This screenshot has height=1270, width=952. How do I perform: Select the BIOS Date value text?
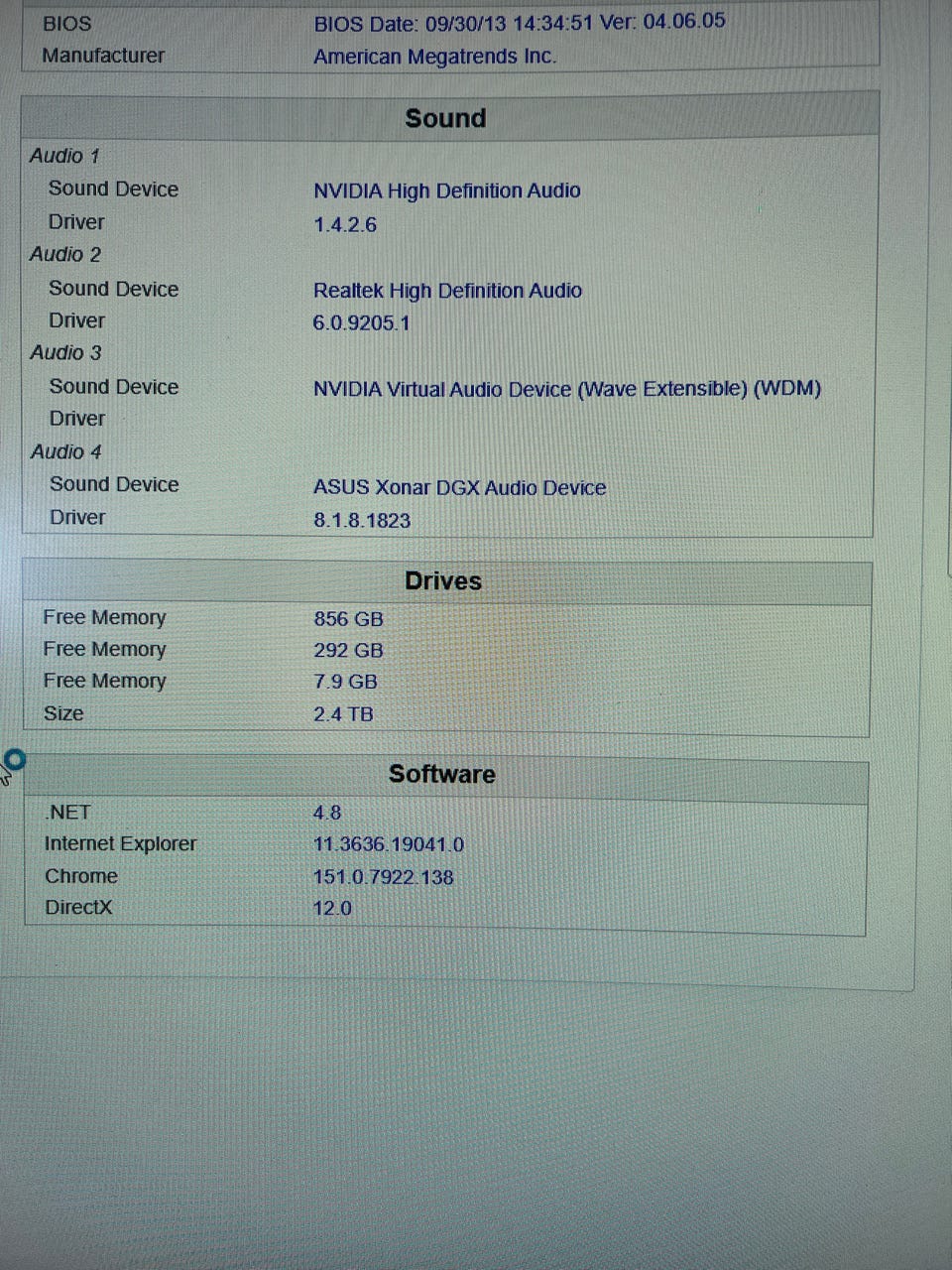click(x=520, y=22)
